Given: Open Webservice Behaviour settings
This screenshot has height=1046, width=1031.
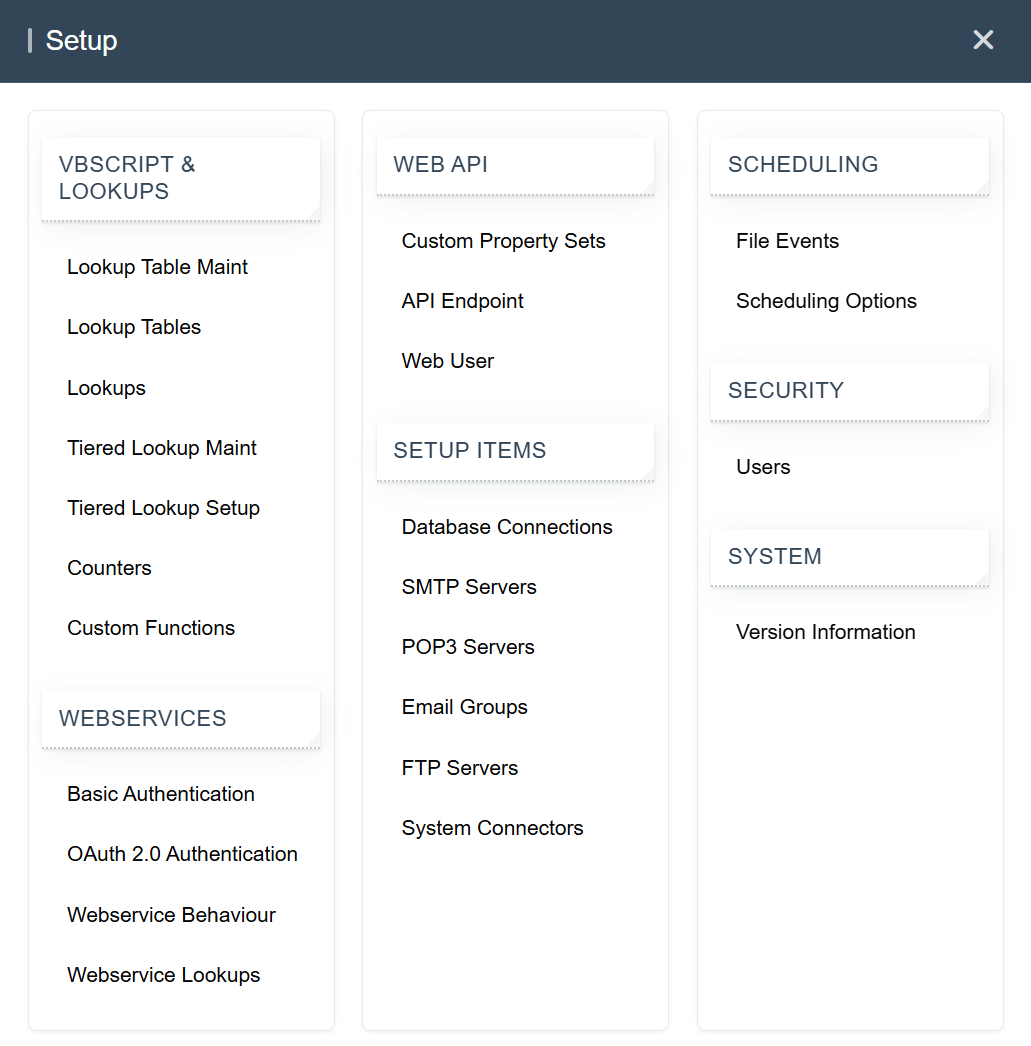Looking at the screenshot, I should 171,915.
